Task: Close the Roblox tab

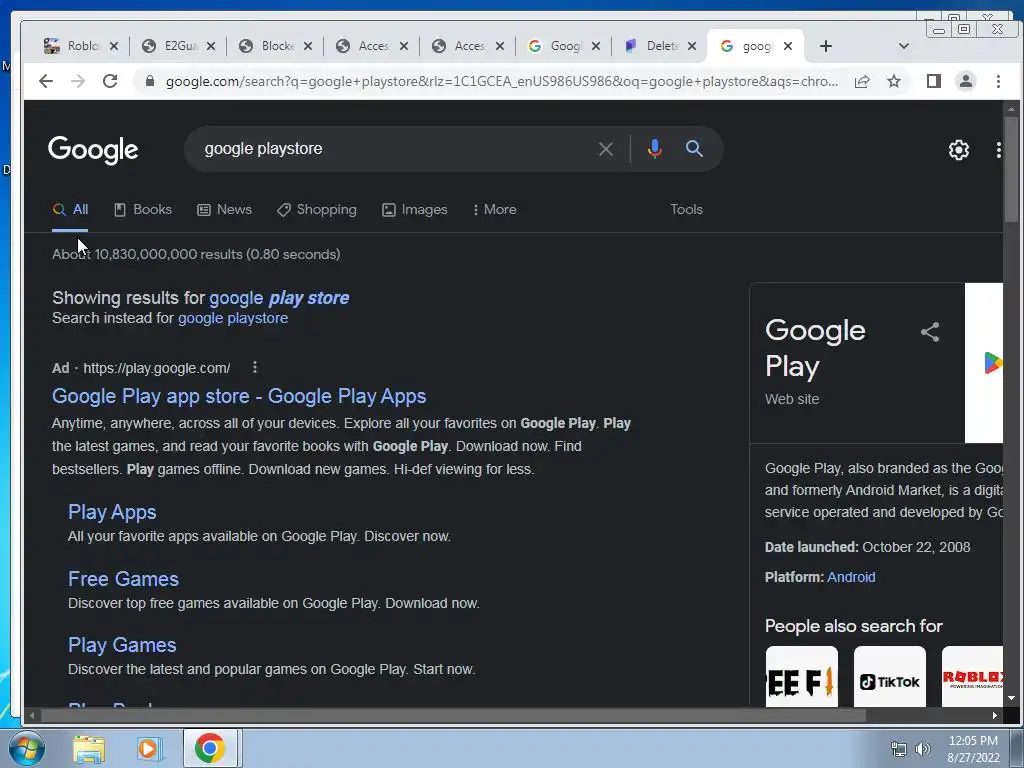Action: click(114, 46)
